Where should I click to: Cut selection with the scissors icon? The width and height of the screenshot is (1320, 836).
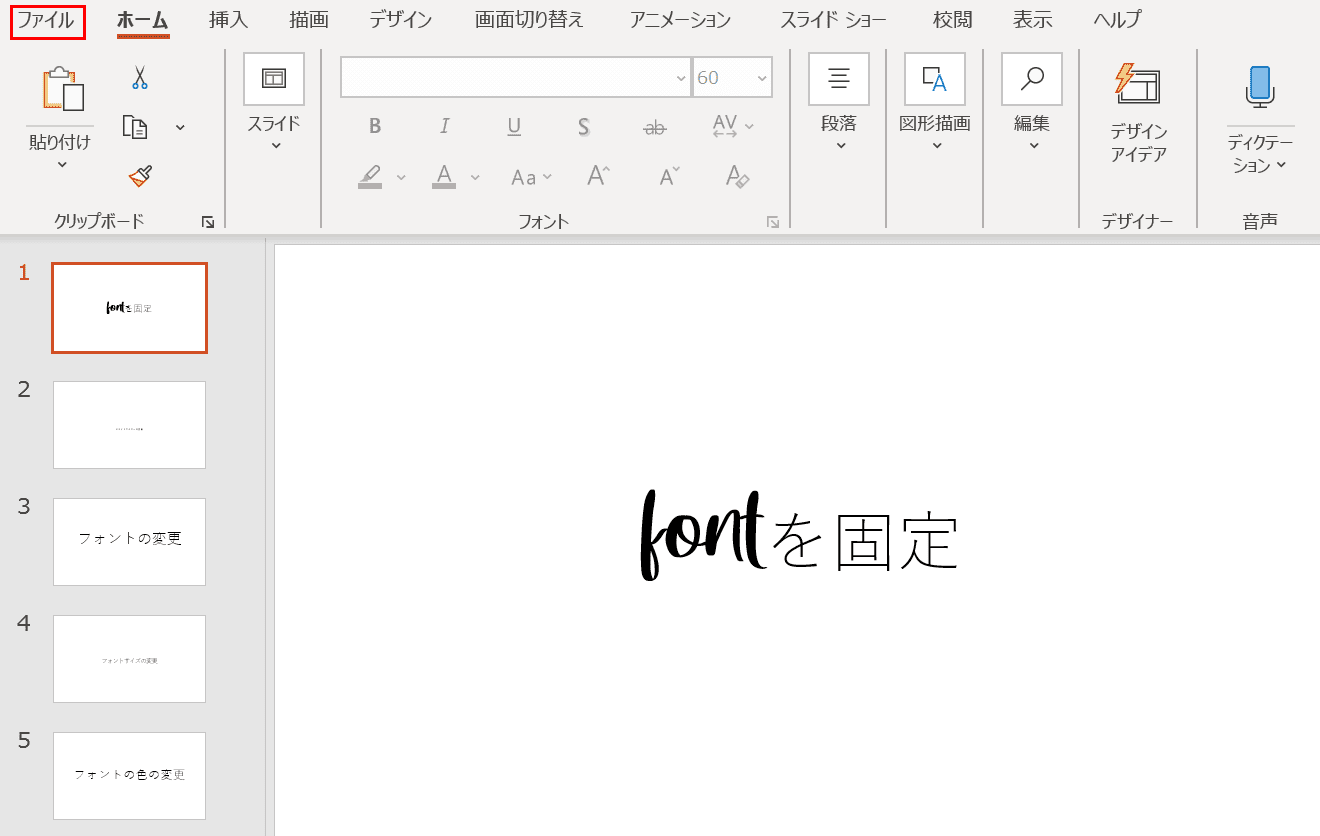click(x=139, y=77)
